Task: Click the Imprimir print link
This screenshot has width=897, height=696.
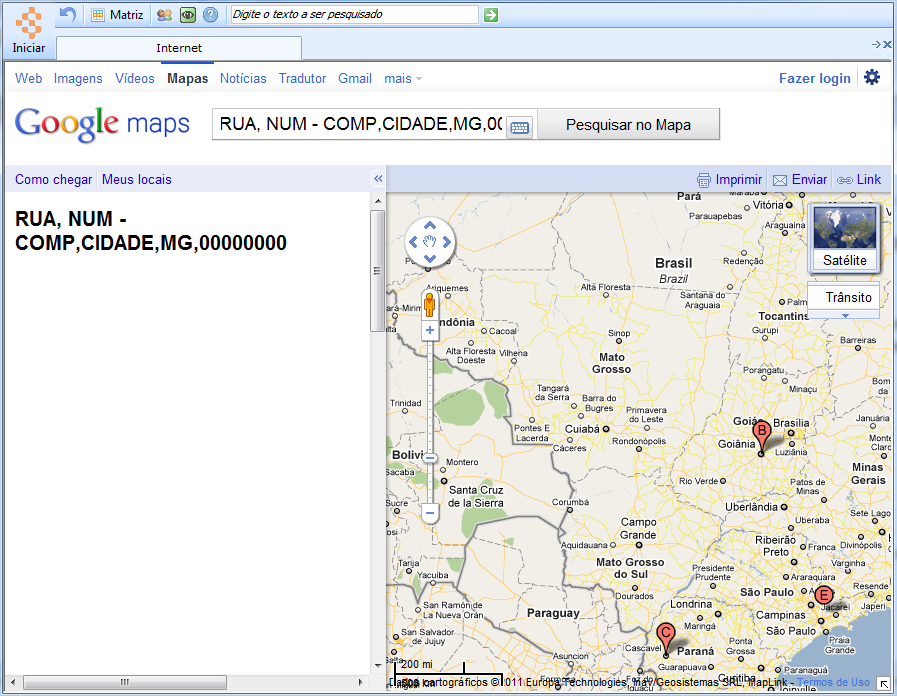Action: (x=729, y=180)
